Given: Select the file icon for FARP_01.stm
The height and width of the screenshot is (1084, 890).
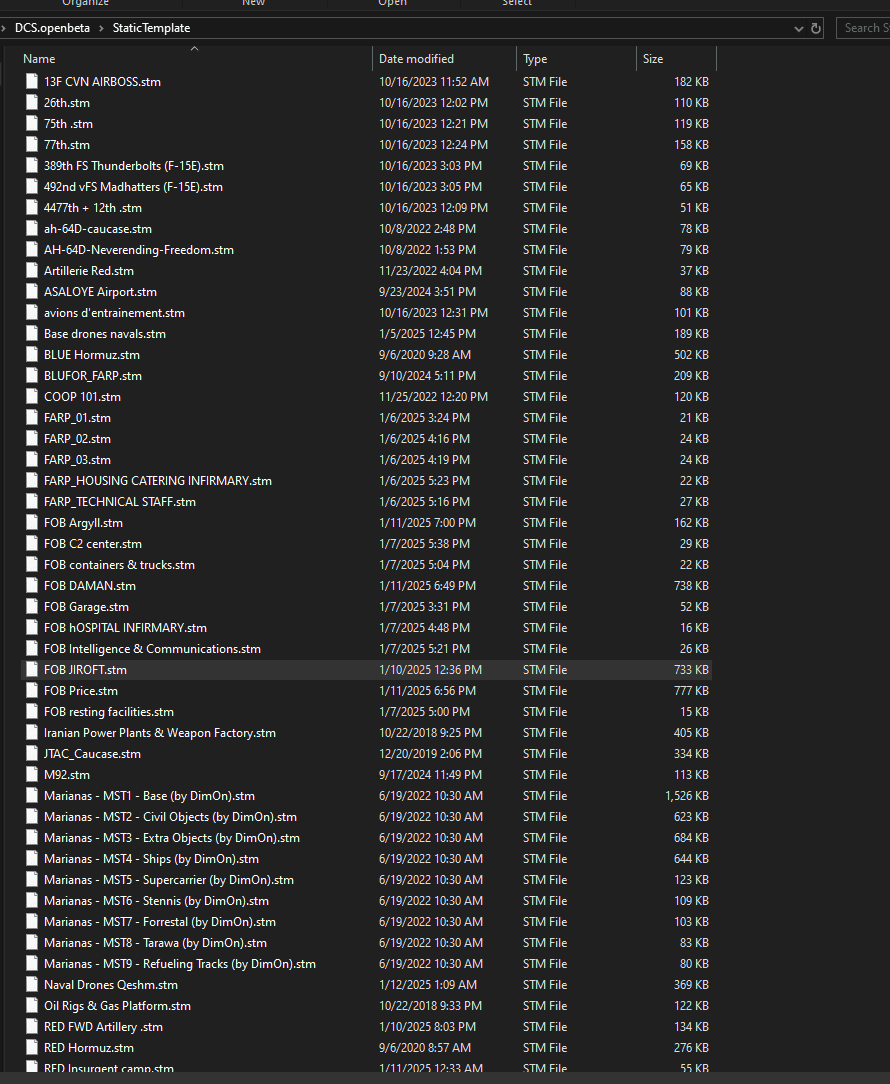Looking at the screenshot, I should 31,417.
